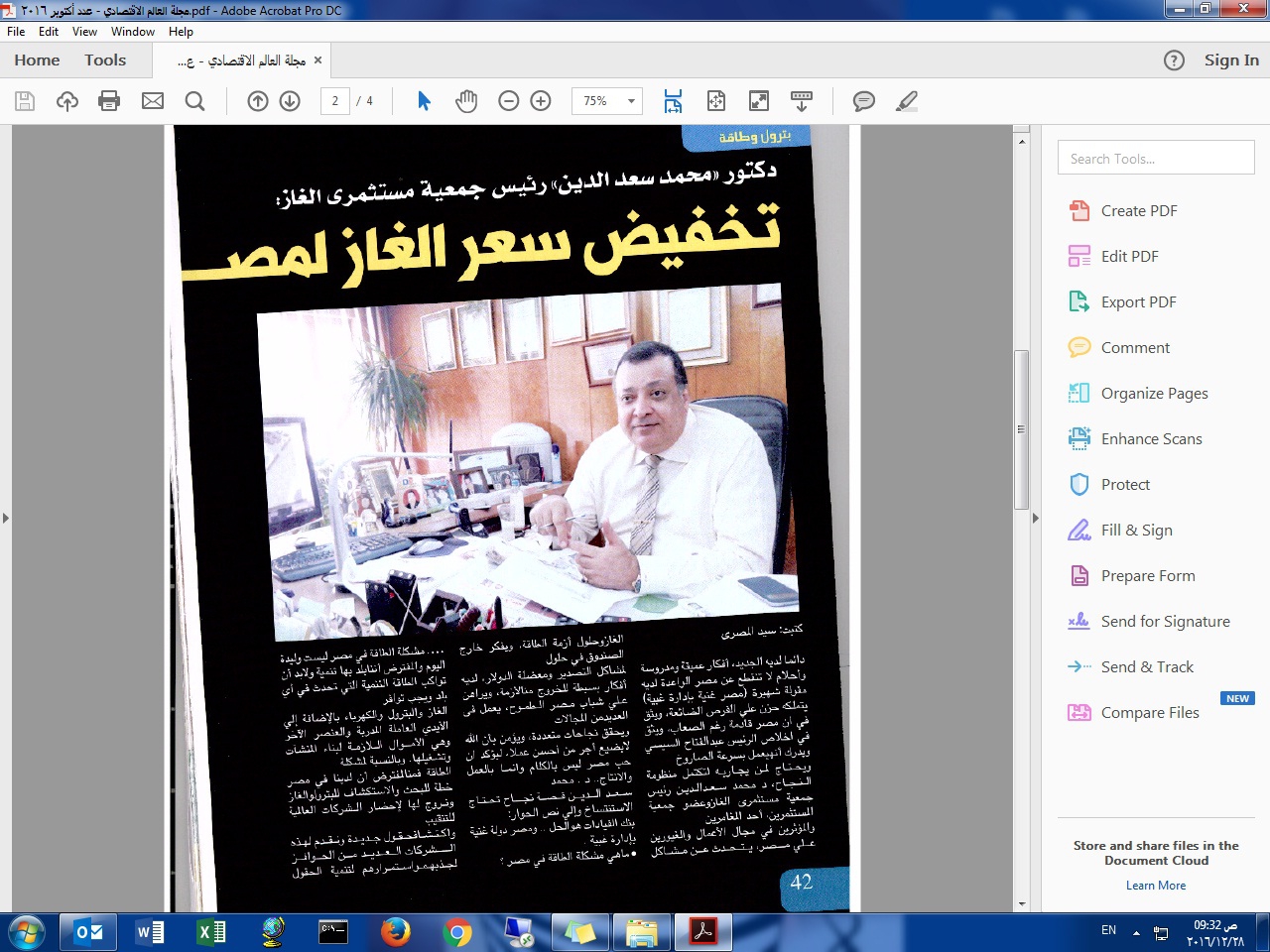This screenshot has width=1270, height=952.
Task: Print the document with the printer icon
Action: tap(109, 101)
